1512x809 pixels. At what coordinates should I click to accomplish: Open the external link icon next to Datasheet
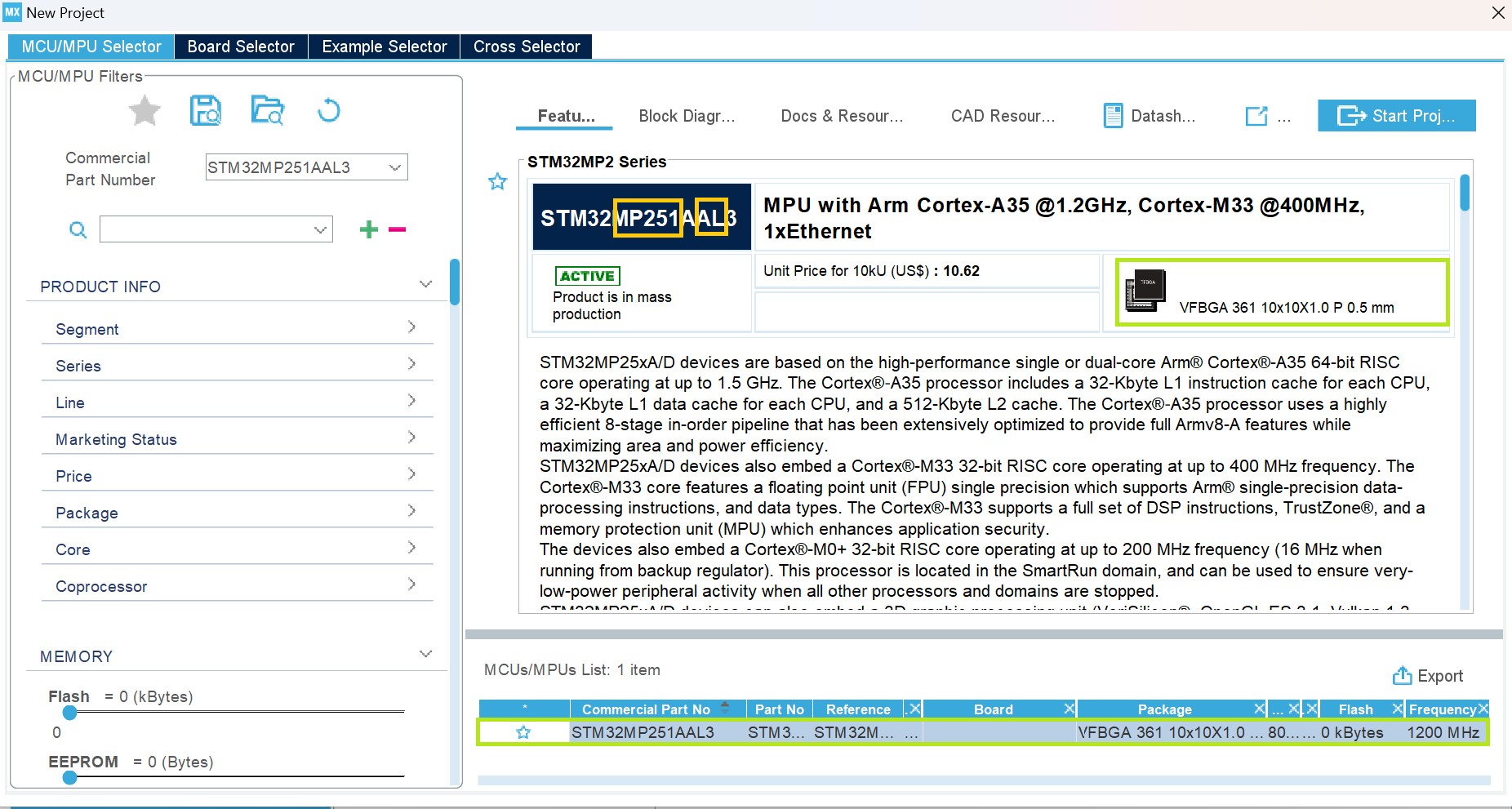coord(1256,116)
